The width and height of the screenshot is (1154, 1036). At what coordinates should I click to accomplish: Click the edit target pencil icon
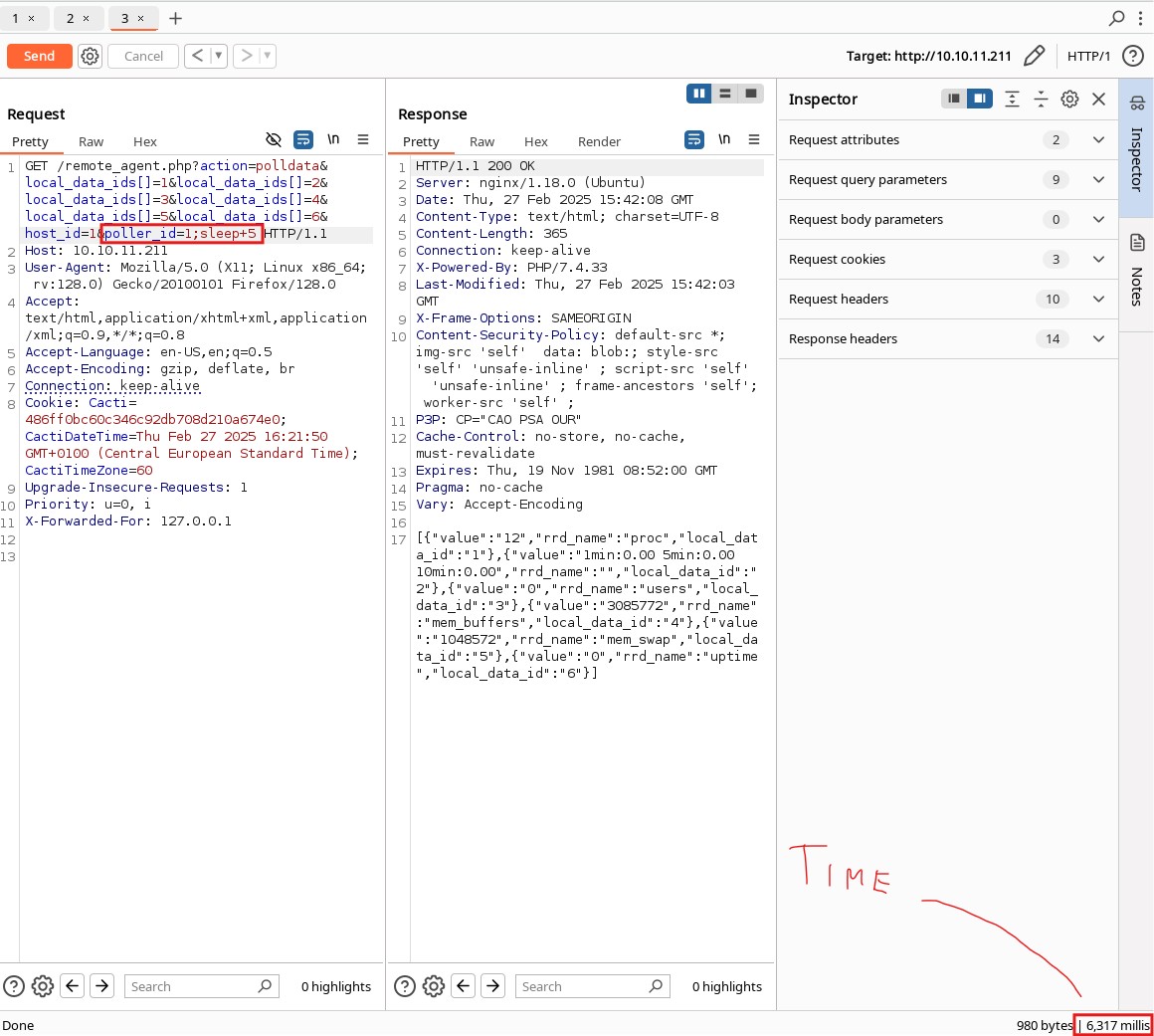point(1034,56)
